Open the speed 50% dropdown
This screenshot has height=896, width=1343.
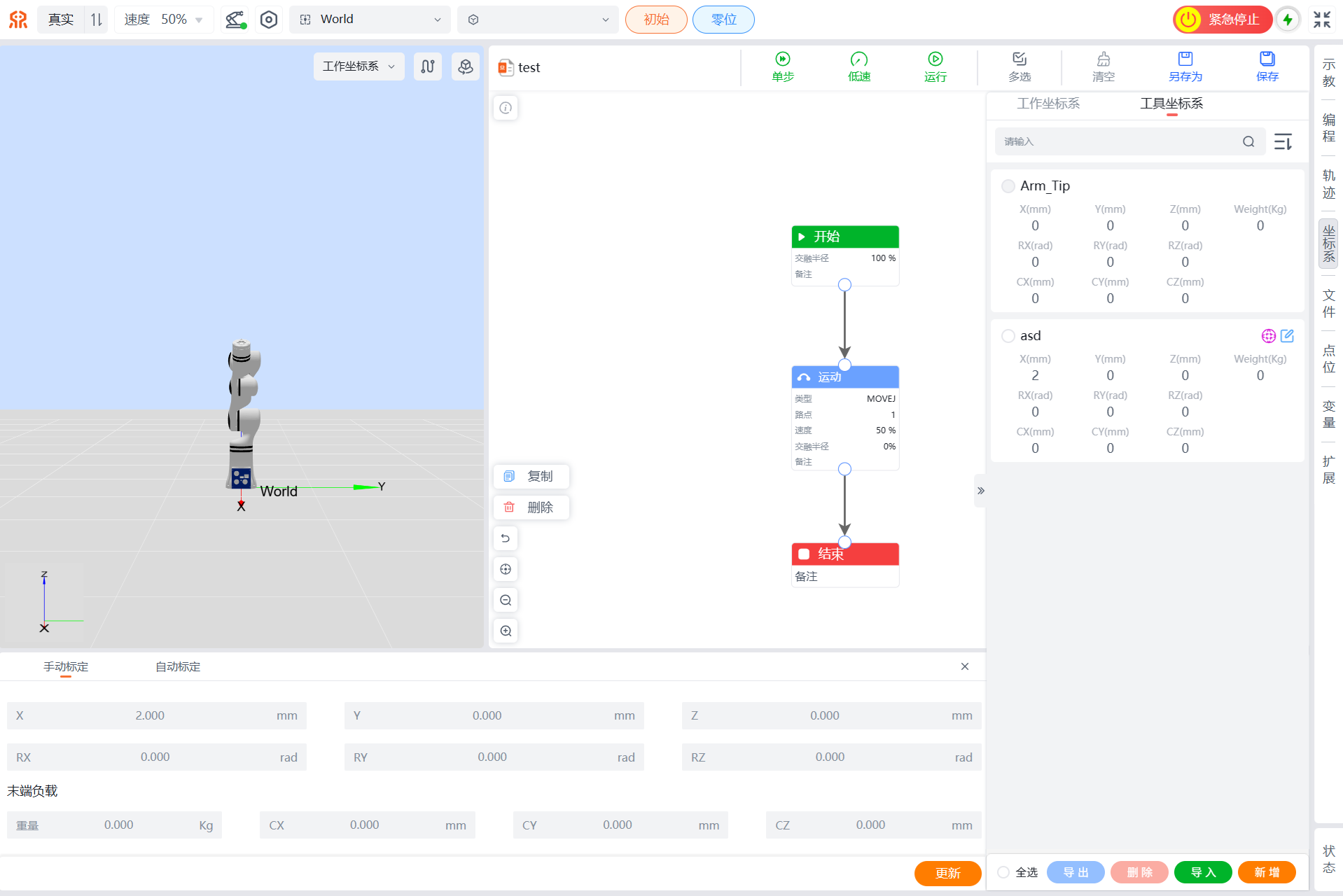tap(164, 20)
